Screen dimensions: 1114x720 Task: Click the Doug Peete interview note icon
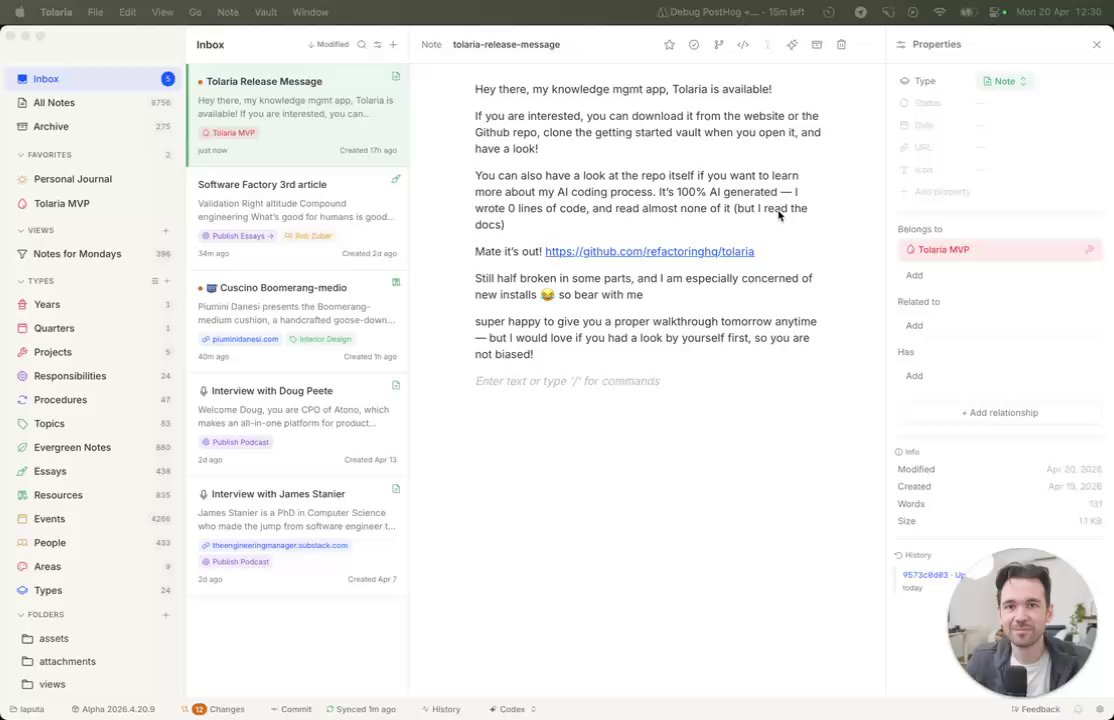396,385
